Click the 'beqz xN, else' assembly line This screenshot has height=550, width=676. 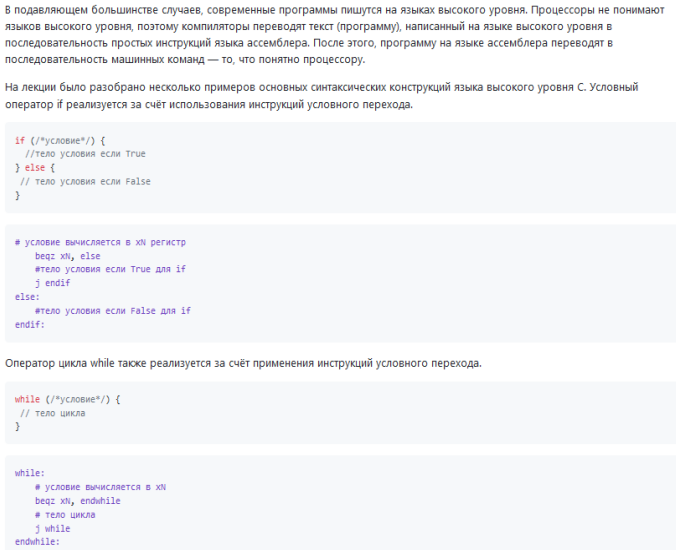click(68, 256)
